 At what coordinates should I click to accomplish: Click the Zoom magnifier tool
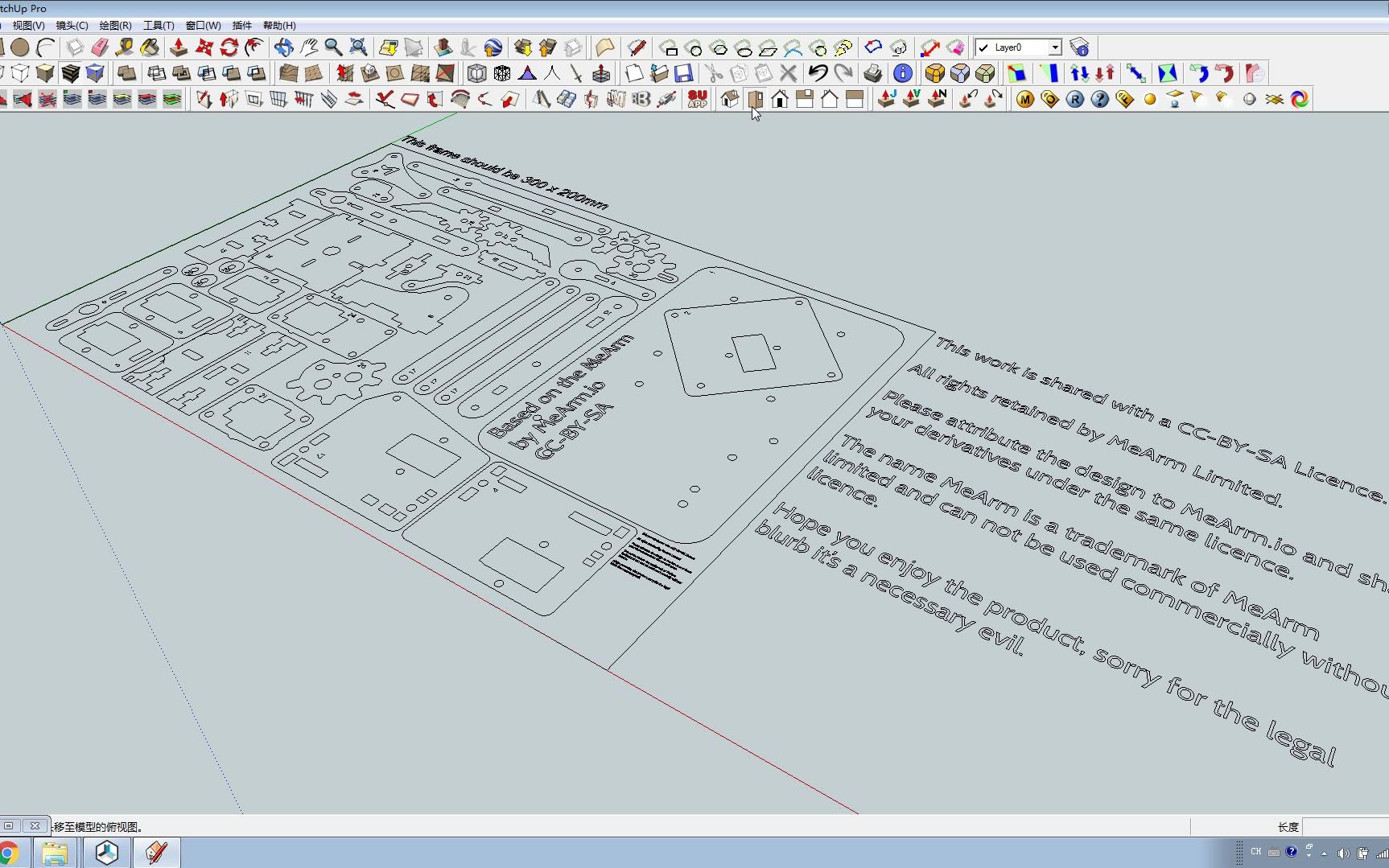pyautogui.click(x=333, y=47)
